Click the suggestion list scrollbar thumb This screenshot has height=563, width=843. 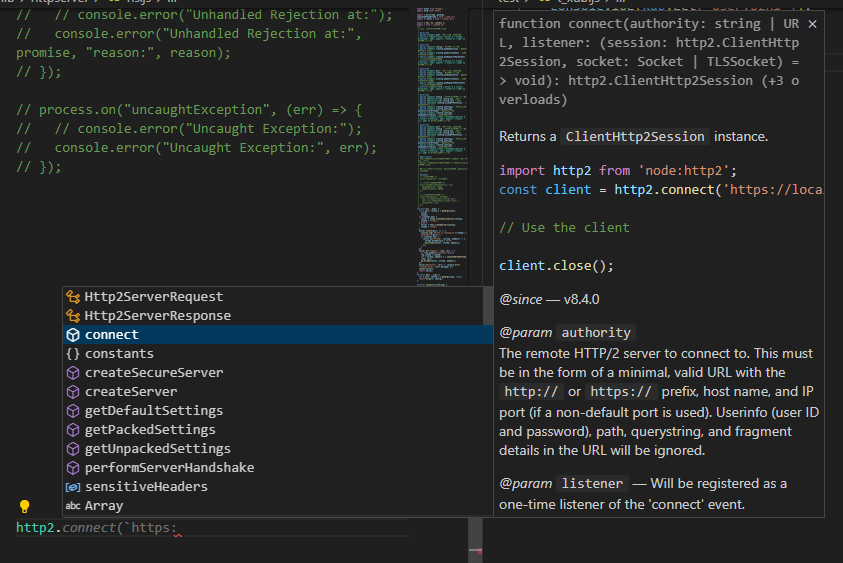tap(488, 305)
